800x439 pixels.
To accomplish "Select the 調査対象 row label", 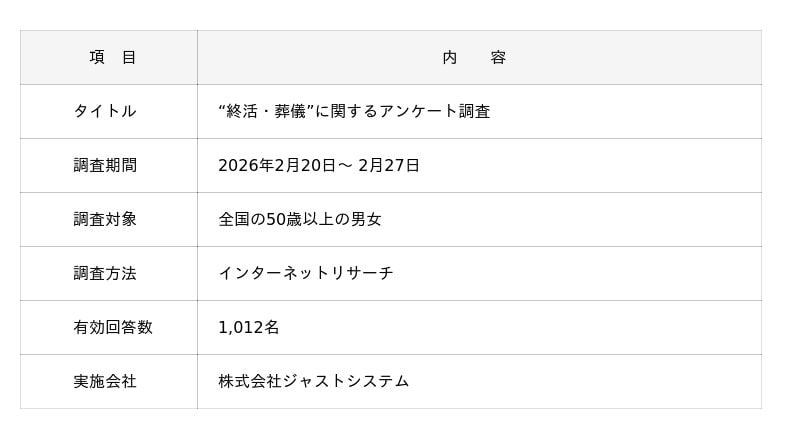I will [x=105, y=220].
